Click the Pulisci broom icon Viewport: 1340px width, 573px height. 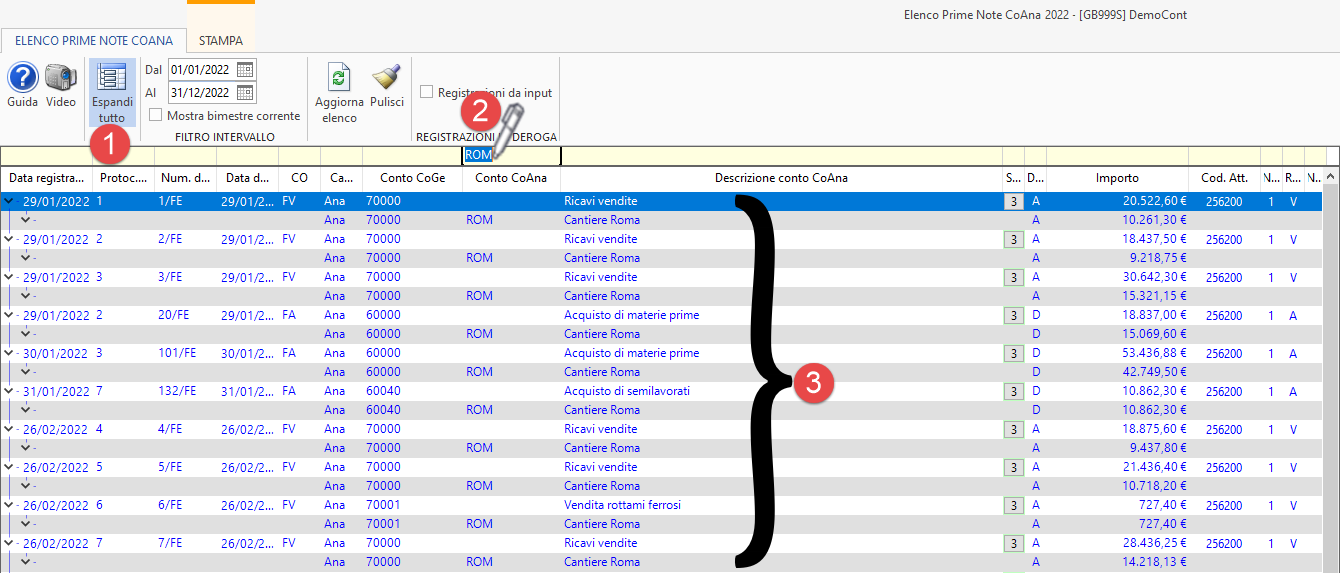pyautogui.click(x=386, y=77)
